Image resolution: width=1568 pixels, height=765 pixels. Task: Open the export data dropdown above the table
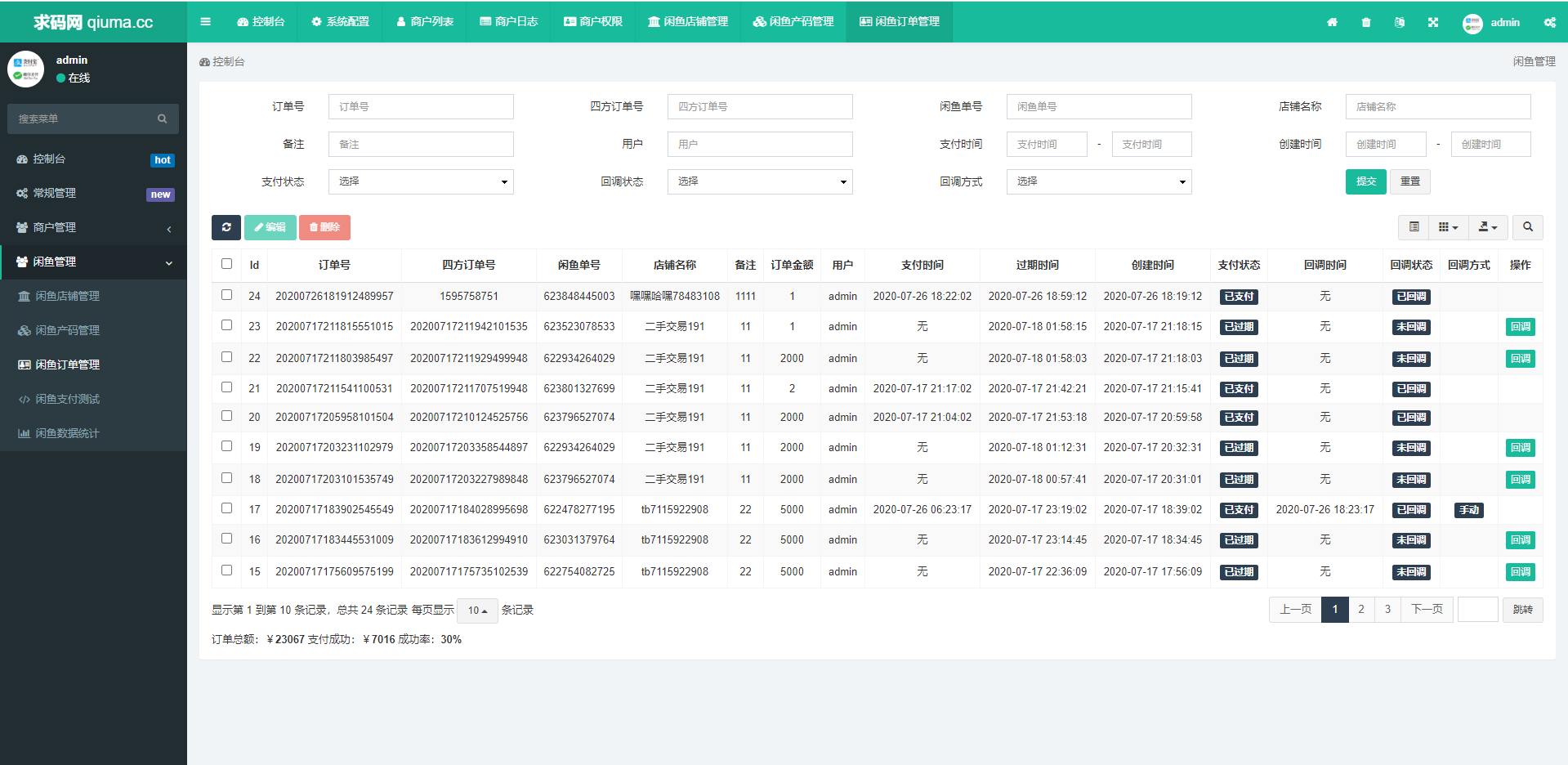1487,227
